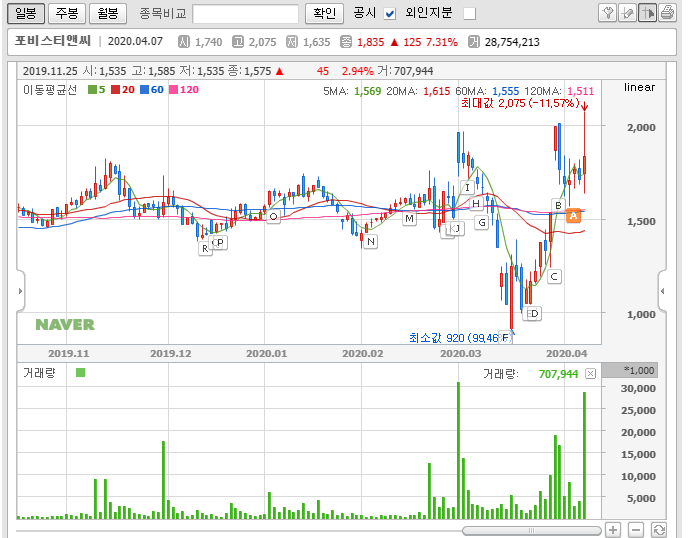The height and width of the screenshot is (538, 689).
Task: Click the blue 60-day MA swatch
Action: pos(145,90)
